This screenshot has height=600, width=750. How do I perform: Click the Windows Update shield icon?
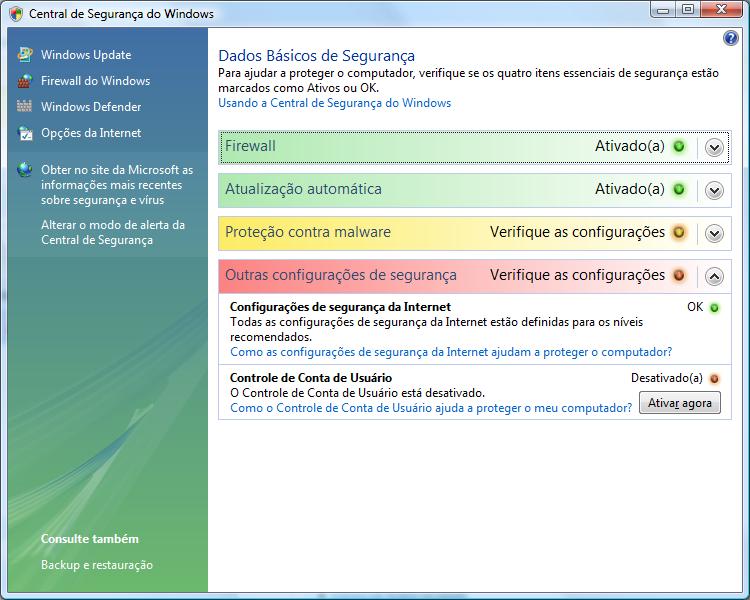[25, 55]
